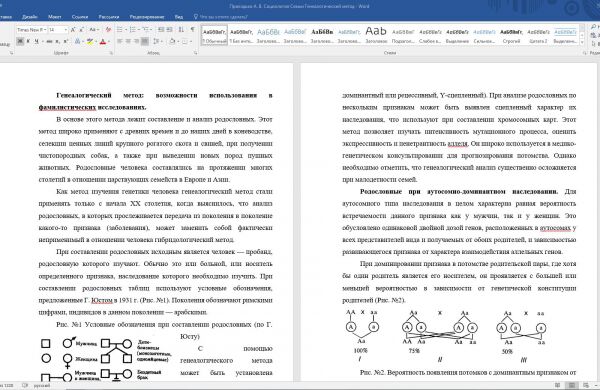Open the Ссылки ribbon tab

pos(80,17)
